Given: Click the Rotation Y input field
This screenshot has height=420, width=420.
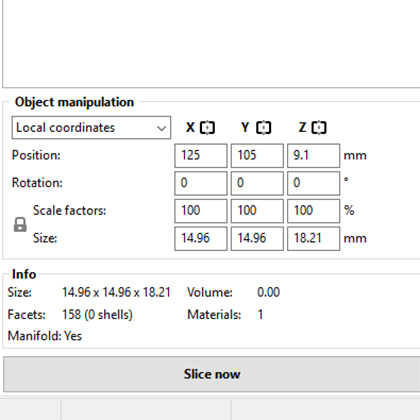Looking at the screenshot, I should pyautogui.click(x=257, y=183).
